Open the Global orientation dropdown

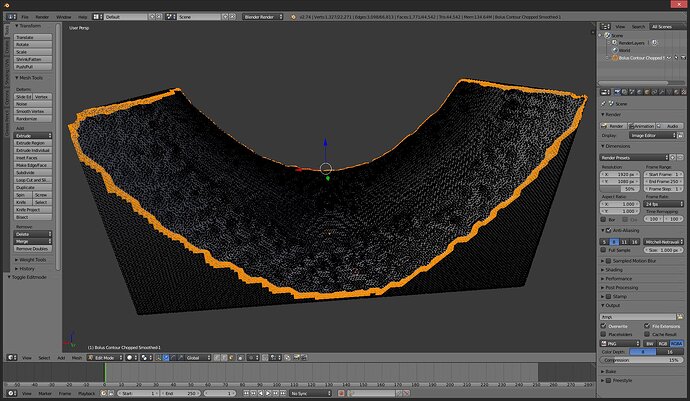point(198,357)
